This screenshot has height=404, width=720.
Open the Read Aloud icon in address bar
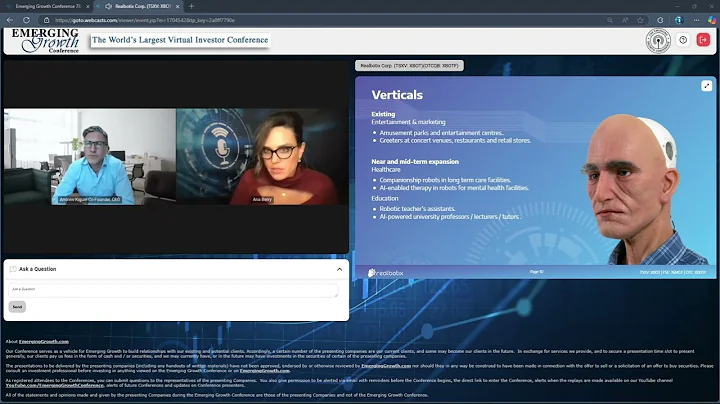(x=625, y=20)
